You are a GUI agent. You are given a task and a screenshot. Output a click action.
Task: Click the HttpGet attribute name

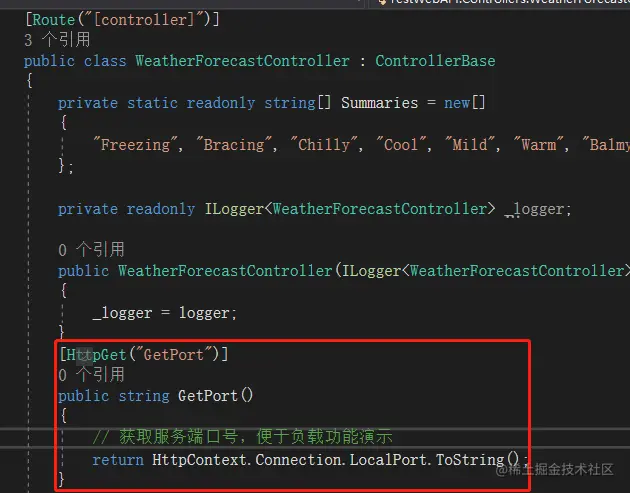[x=96, y=355]
